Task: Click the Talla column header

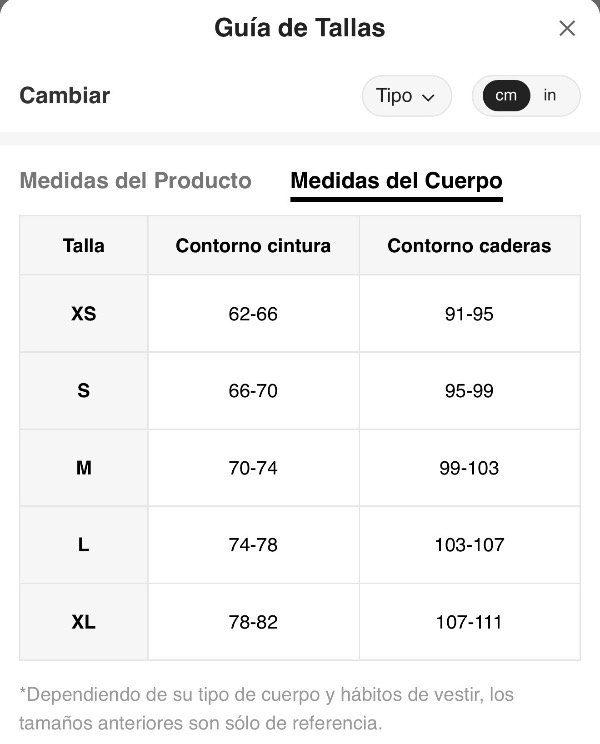Action: click(x=84, y=246)
